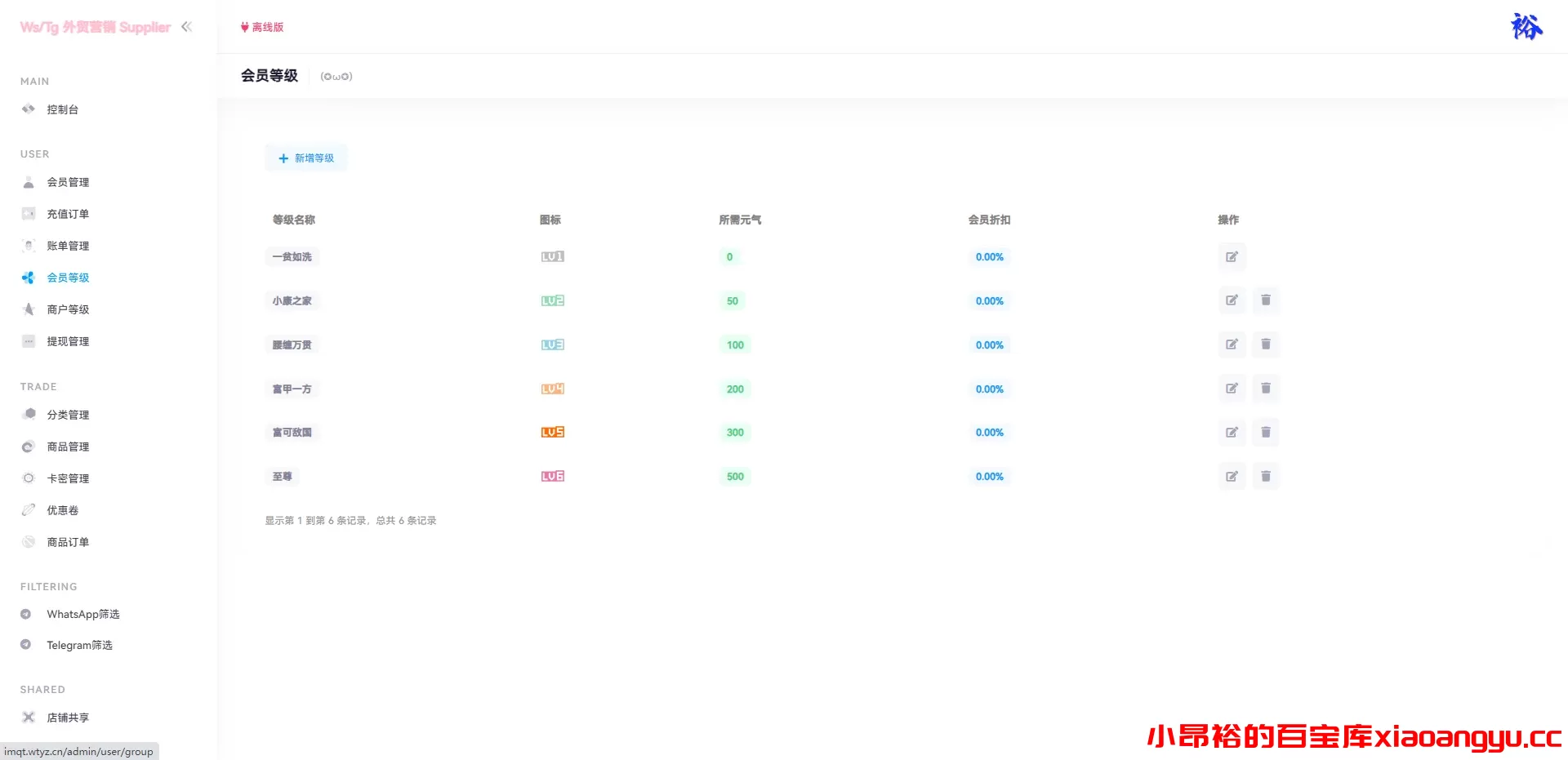Click the LV5 level badge icon

(x=553, y=433)
